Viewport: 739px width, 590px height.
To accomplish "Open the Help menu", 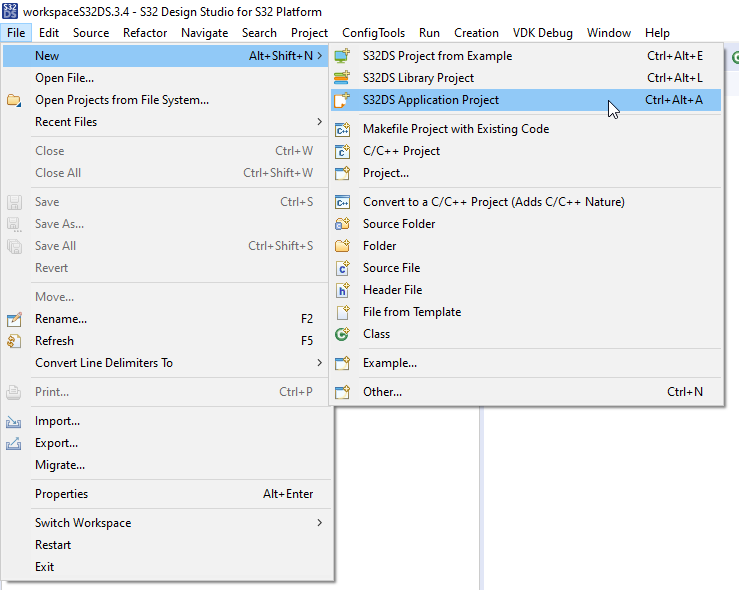I will (x=657, y=33).
